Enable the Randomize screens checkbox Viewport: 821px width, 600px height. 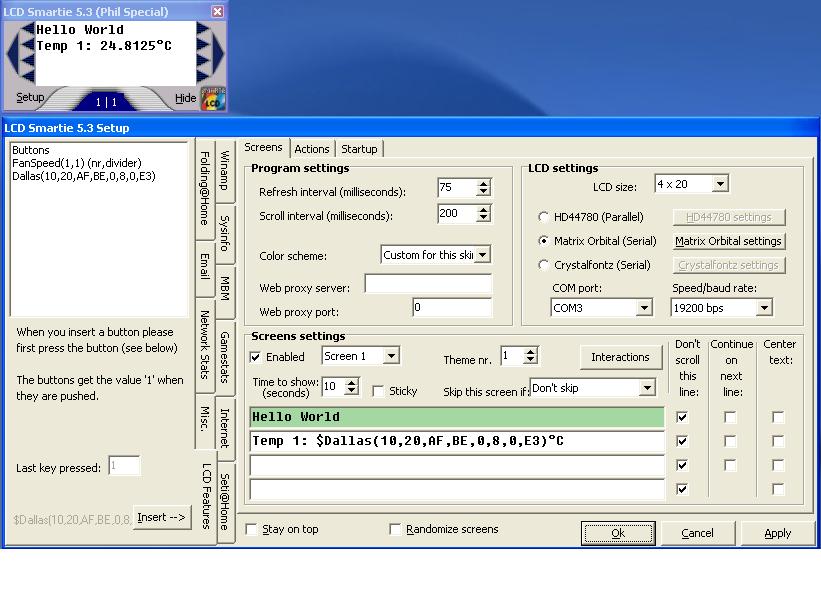point(395,529)
